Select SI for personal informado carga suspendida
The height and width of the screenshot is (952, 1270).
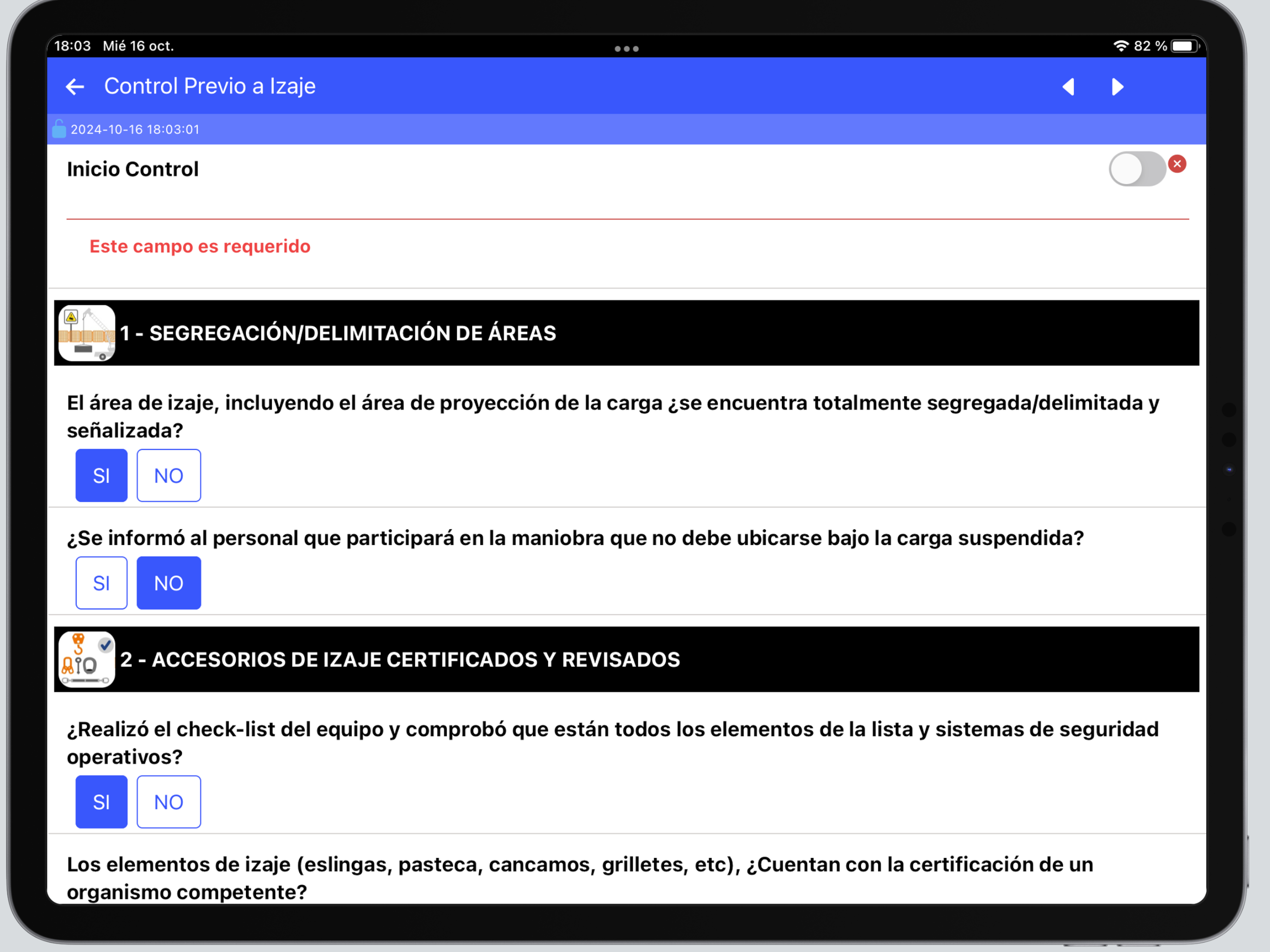(102, 583)
